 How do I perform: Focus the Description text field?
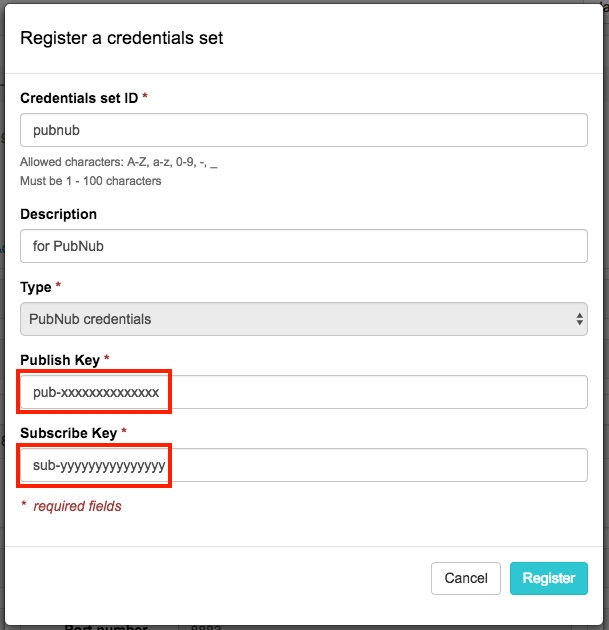[x=303, y=246]
